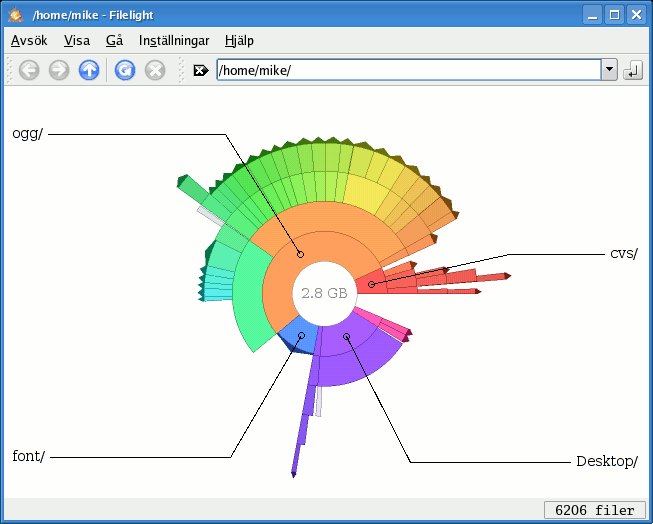Select the red cvs/ segment
The width and height of the screenshot is (653, 524).
click(x=371, y=284)
